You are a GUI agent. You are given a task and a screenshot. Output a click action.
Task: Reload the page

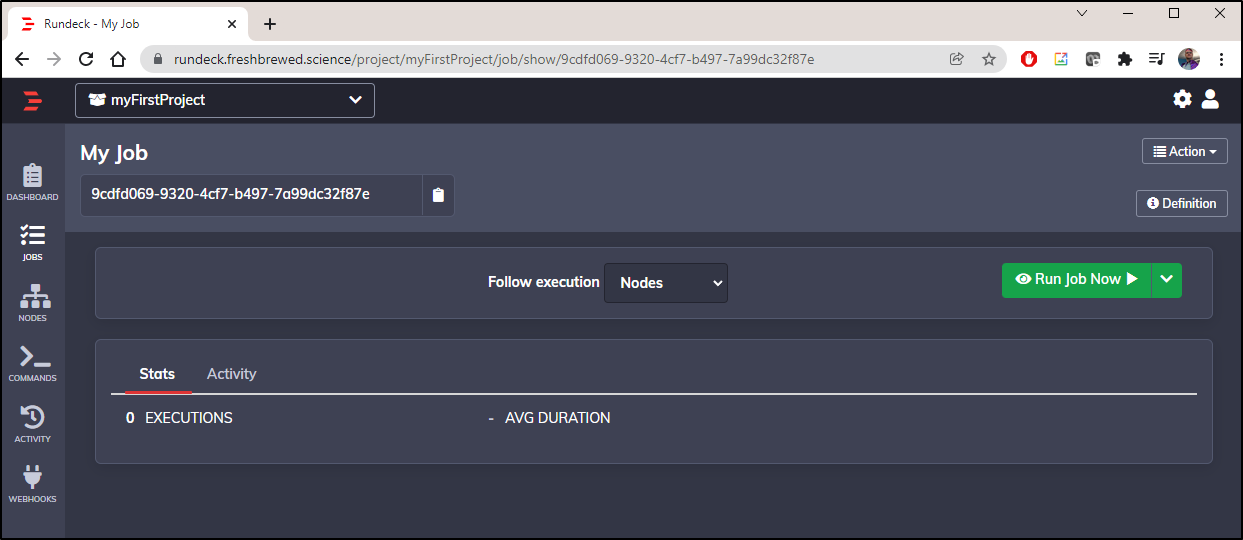click(86, 59)
